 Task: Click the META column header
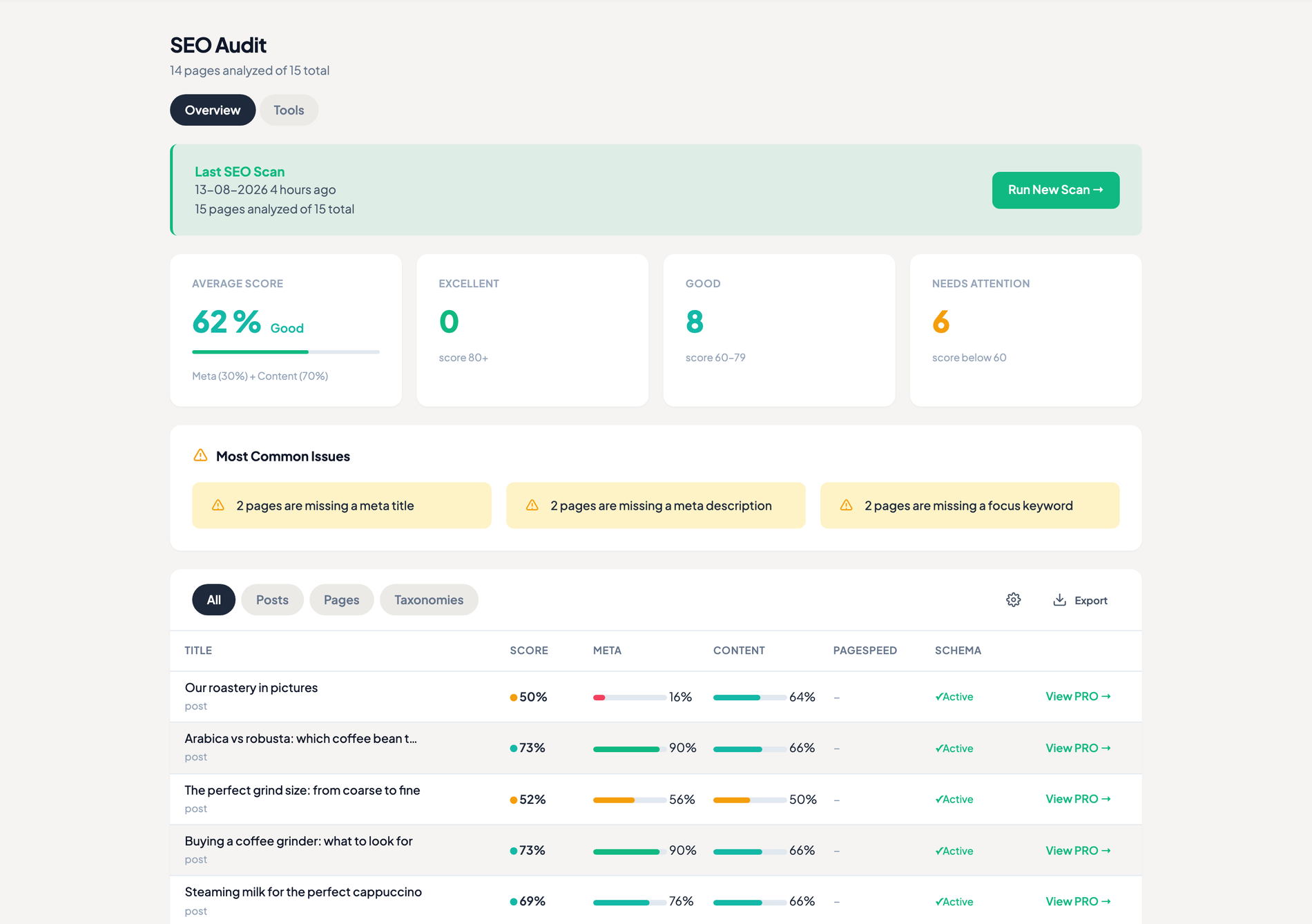607,651
